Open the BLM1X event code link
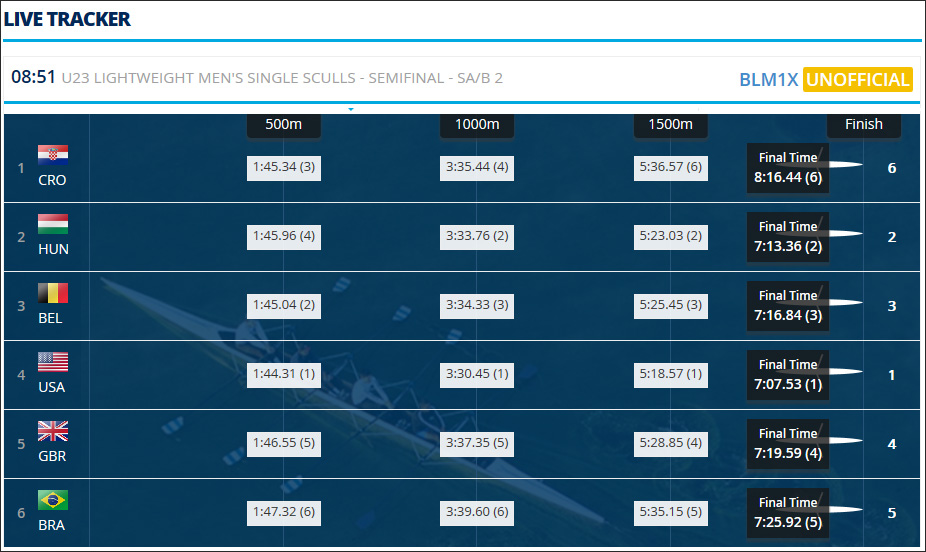Viewport: 926px width, 552px height. pyautogui.click(x=768, y=80)
